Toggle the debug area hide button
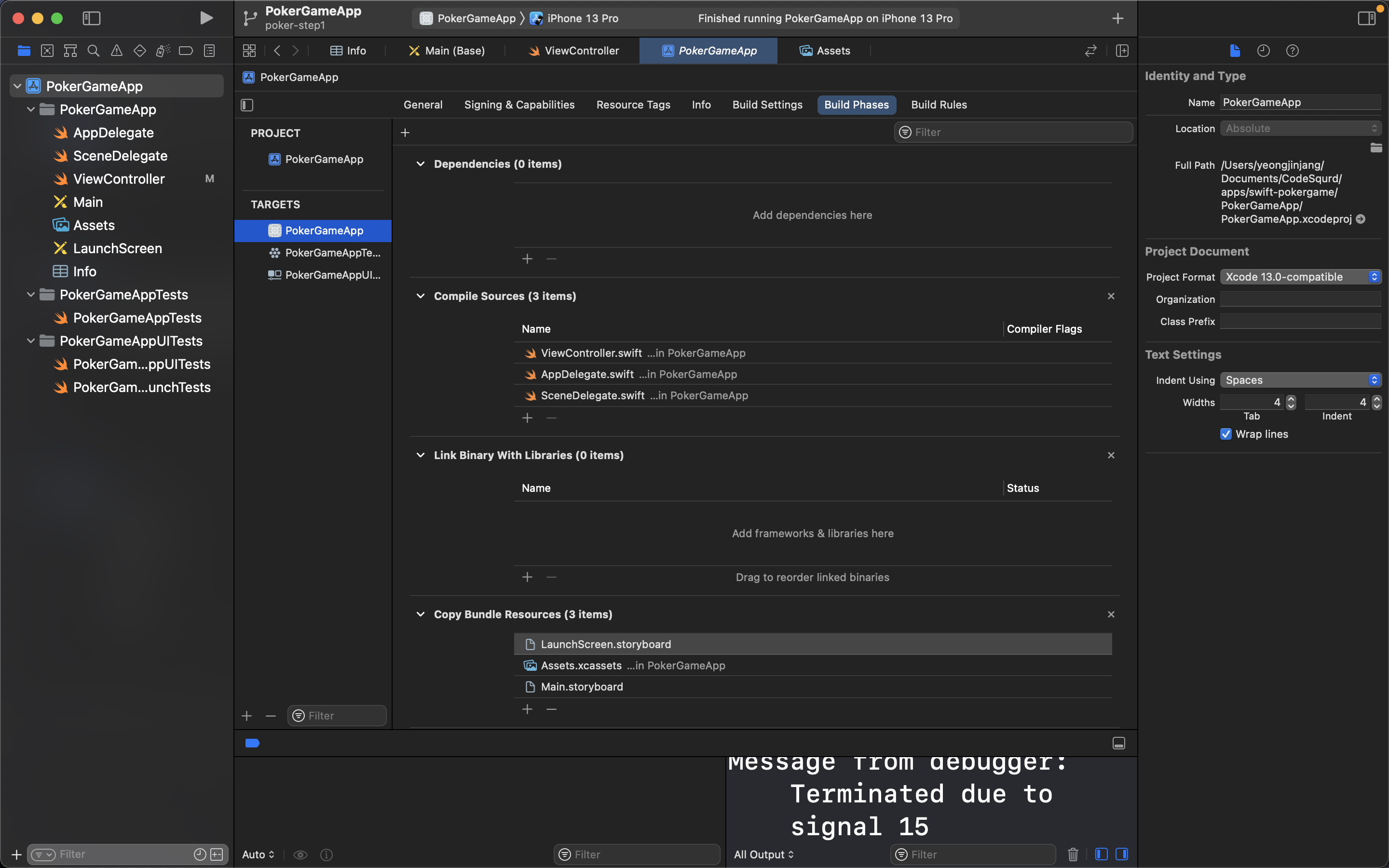 click(x=1118, y=743)
